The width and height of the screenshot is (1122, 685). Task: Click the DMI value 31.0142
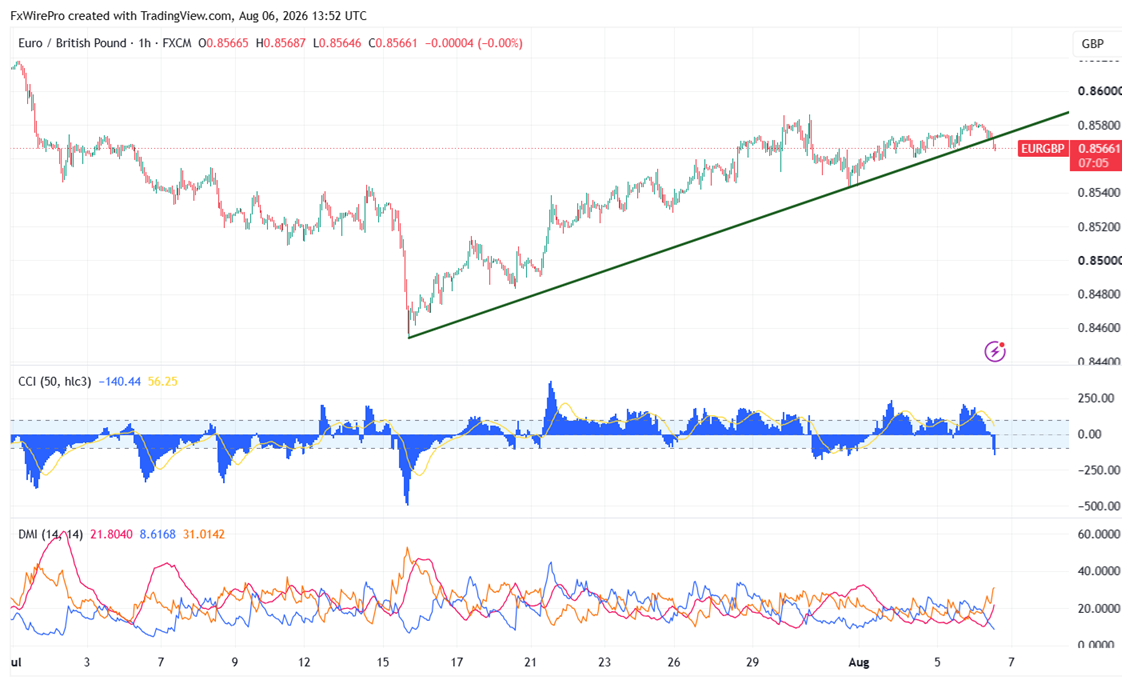click(x=204, y=534)
